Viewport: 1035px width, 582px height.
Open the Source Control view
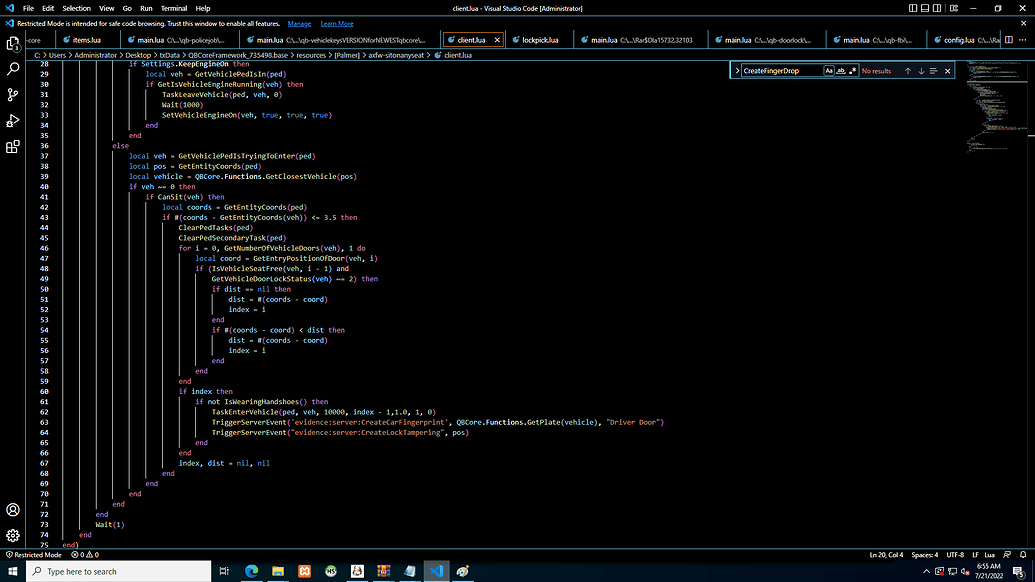13,95
